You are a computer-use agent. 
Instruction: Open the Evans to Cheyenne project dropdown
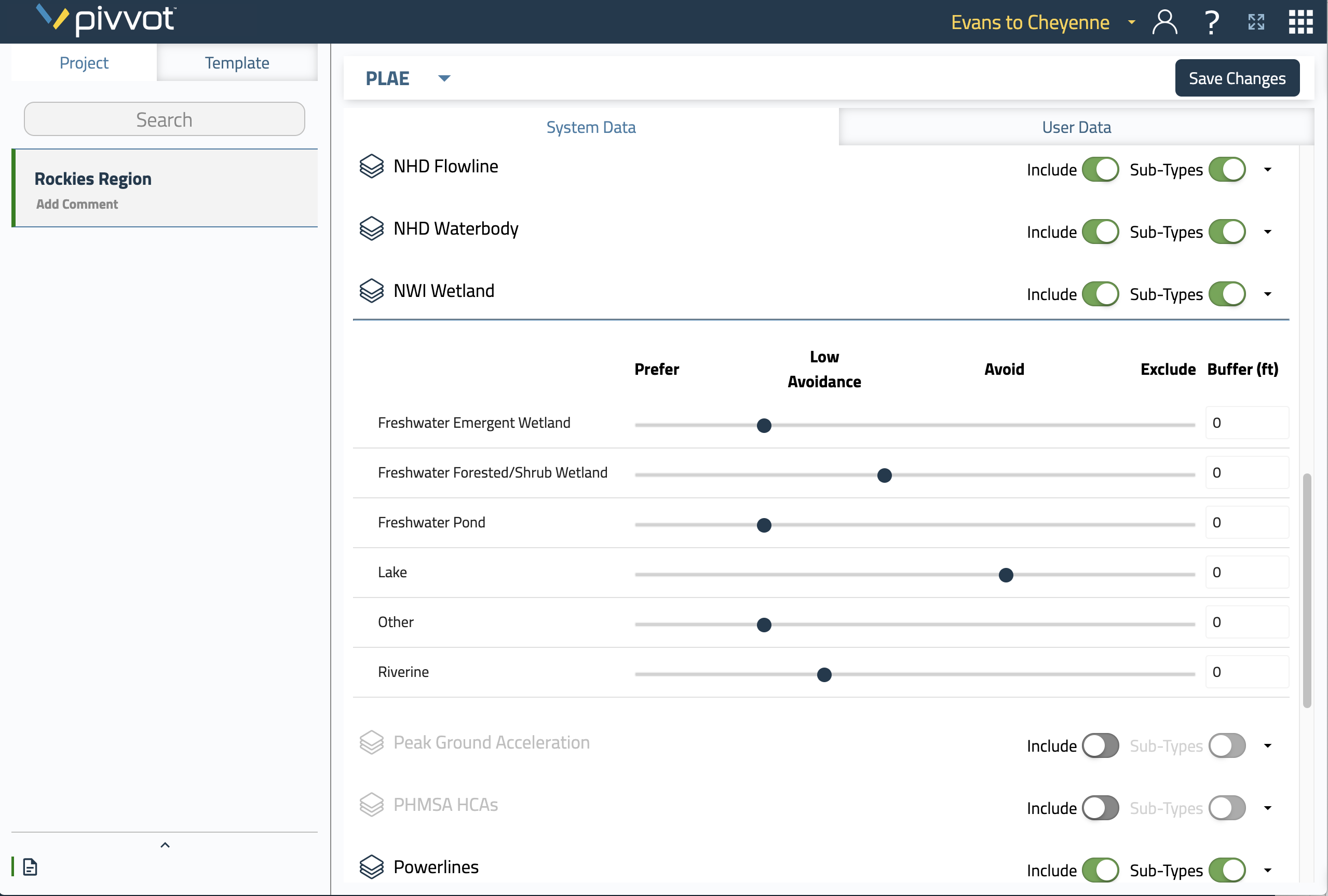[1131, 22]
